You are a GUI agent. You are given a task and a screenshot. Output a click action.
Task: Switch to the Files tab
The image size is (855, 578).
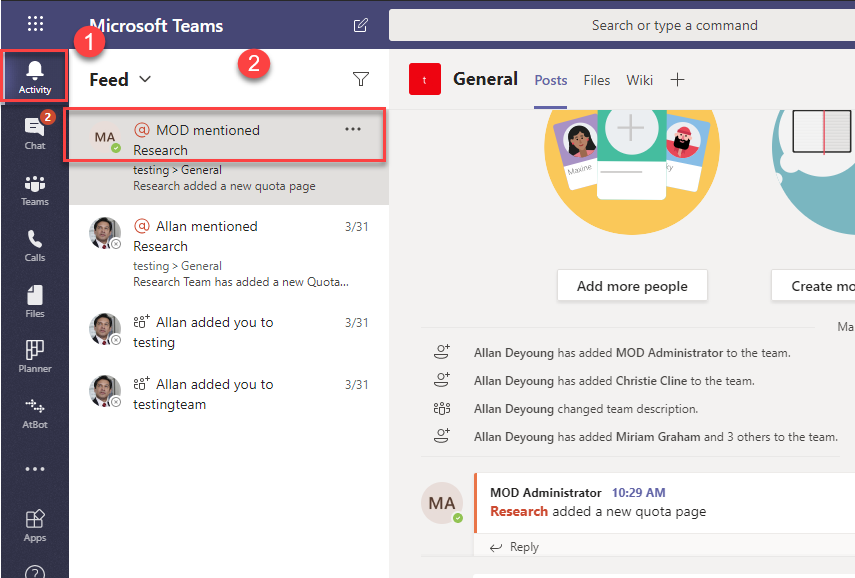click(x=596, y=80)
